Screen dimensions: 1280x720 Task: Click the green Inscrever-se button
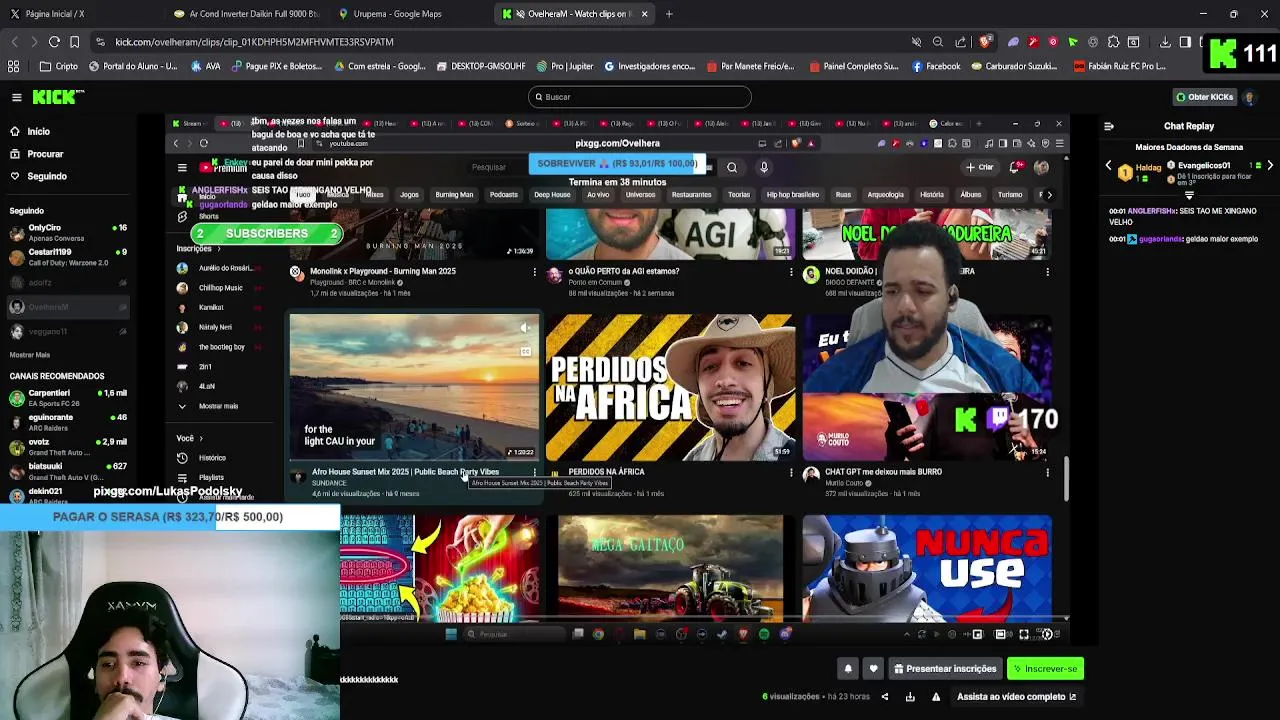pyautogui.click(x=1045, y=669)
